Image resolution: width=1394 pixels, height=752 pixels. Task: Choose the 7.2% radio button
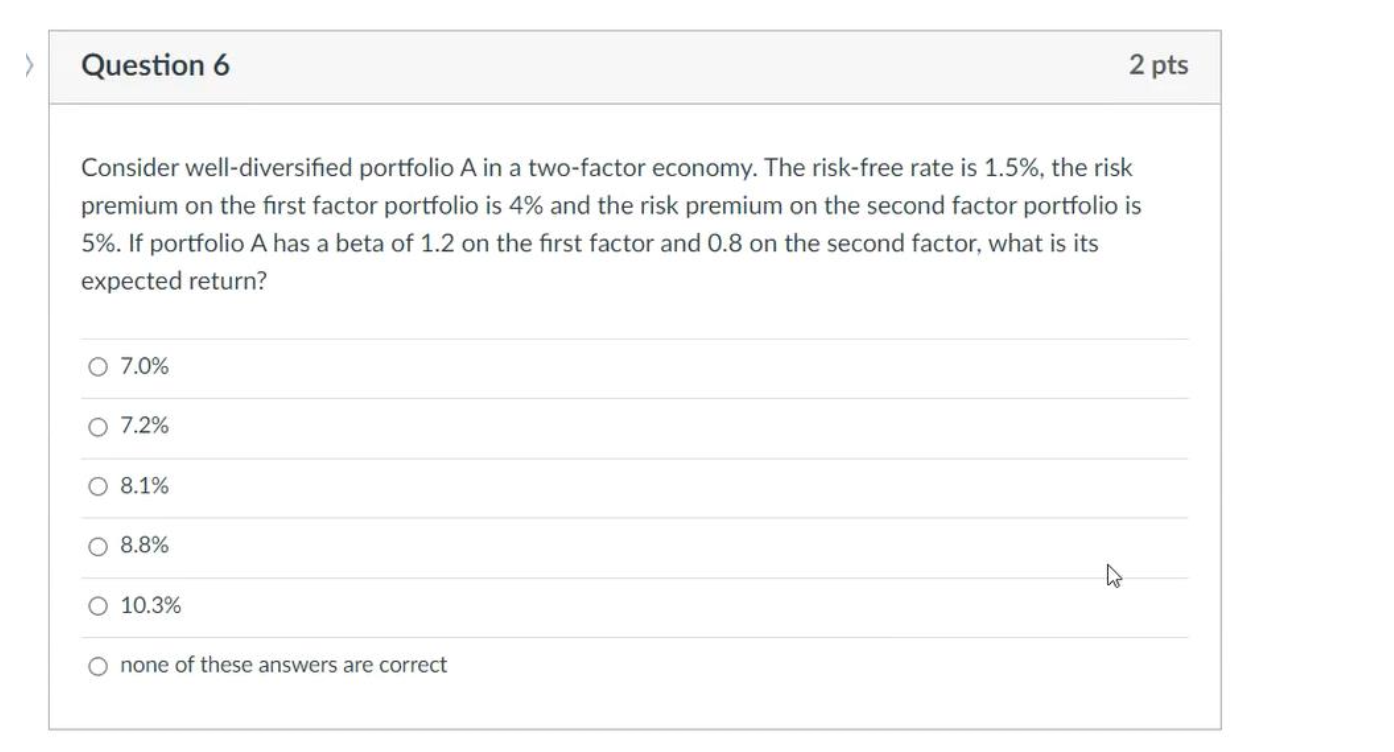(97, 427)
